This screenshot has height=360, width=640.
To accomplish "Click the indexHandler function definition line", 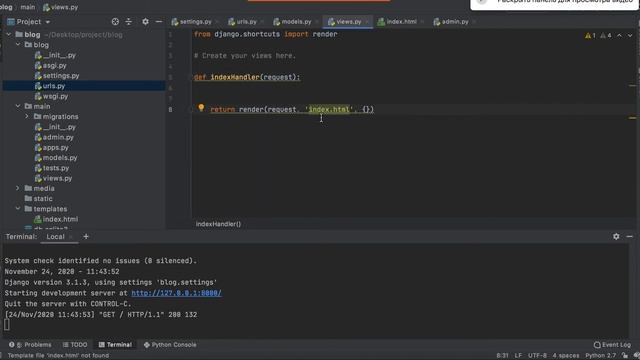I will 247,77.
